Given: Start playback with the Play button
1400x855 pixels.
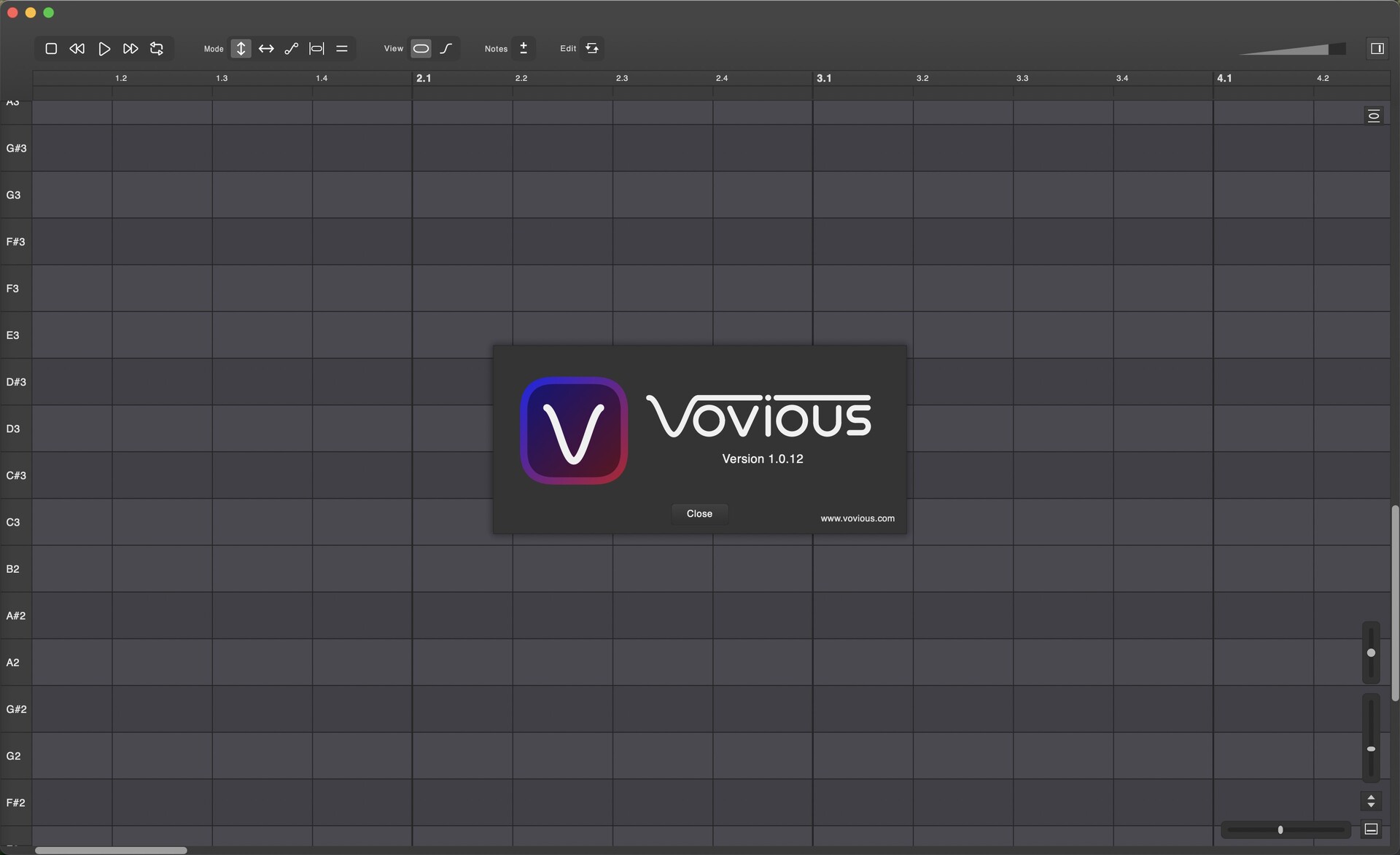Looking at the screenshot, I should click(104, 49).
